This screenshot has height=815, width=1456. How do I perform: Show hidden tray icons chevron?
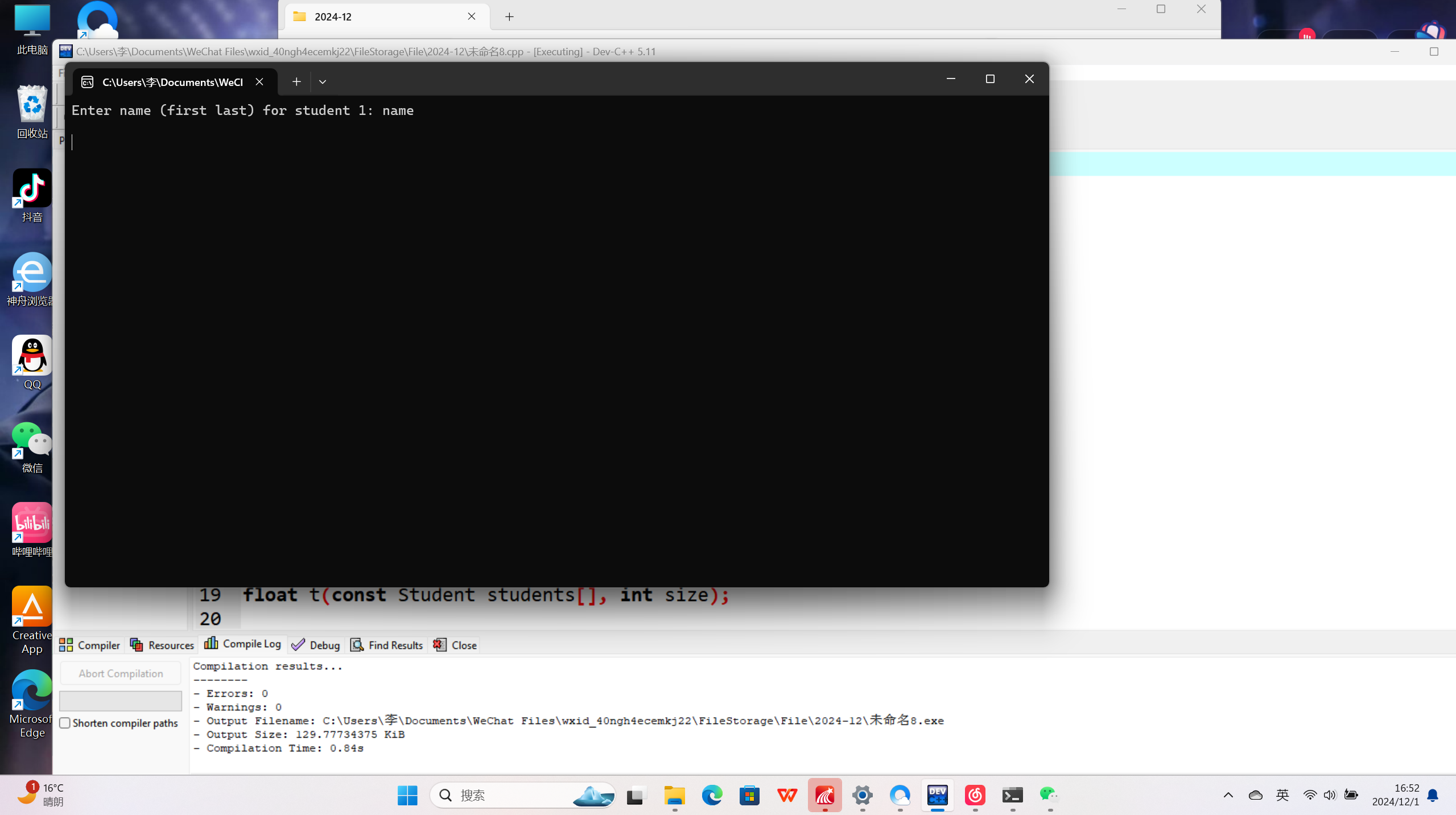point(1228,795)
